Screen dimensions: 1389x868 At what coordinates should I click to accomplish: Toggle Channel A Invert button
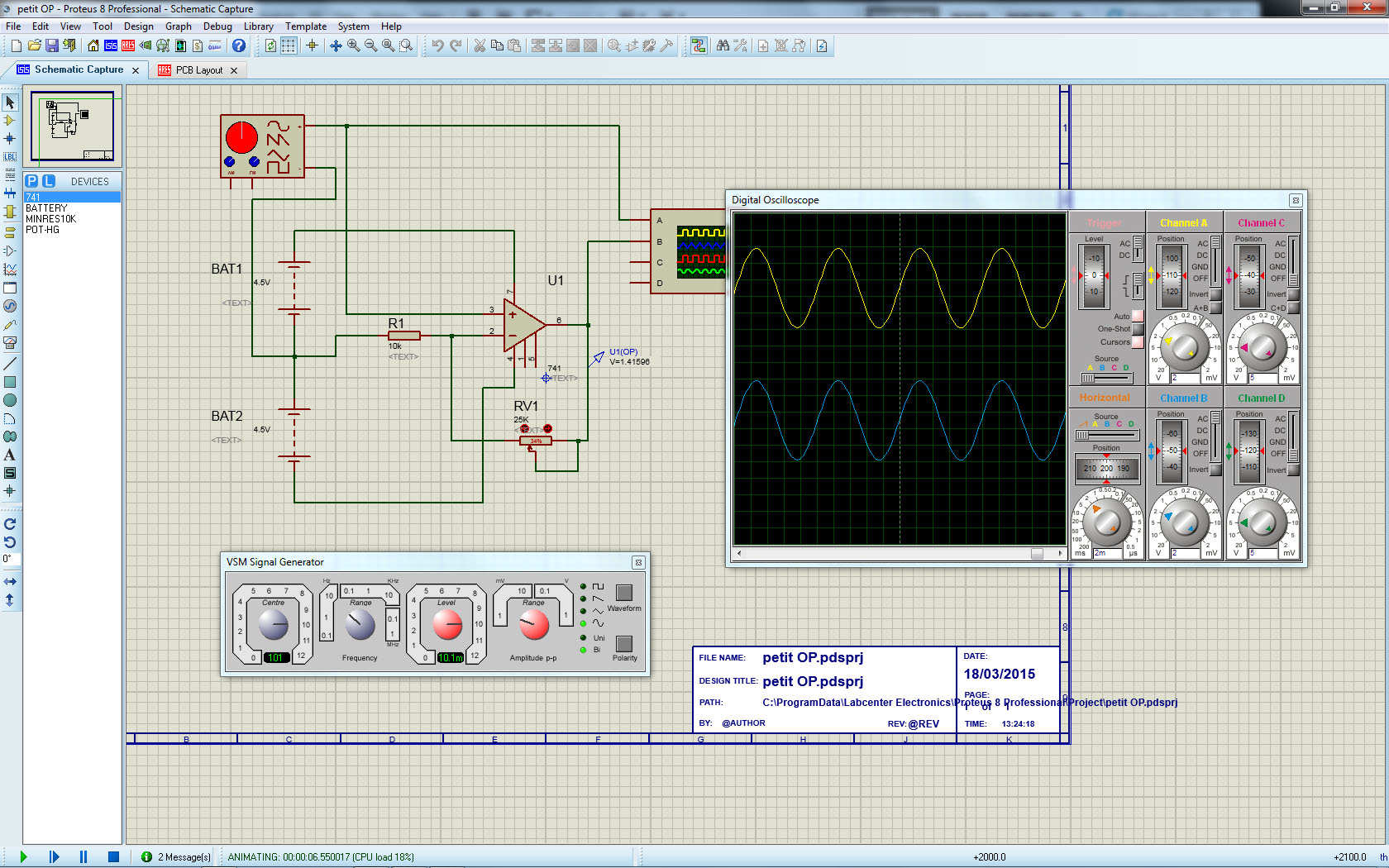1215,294
